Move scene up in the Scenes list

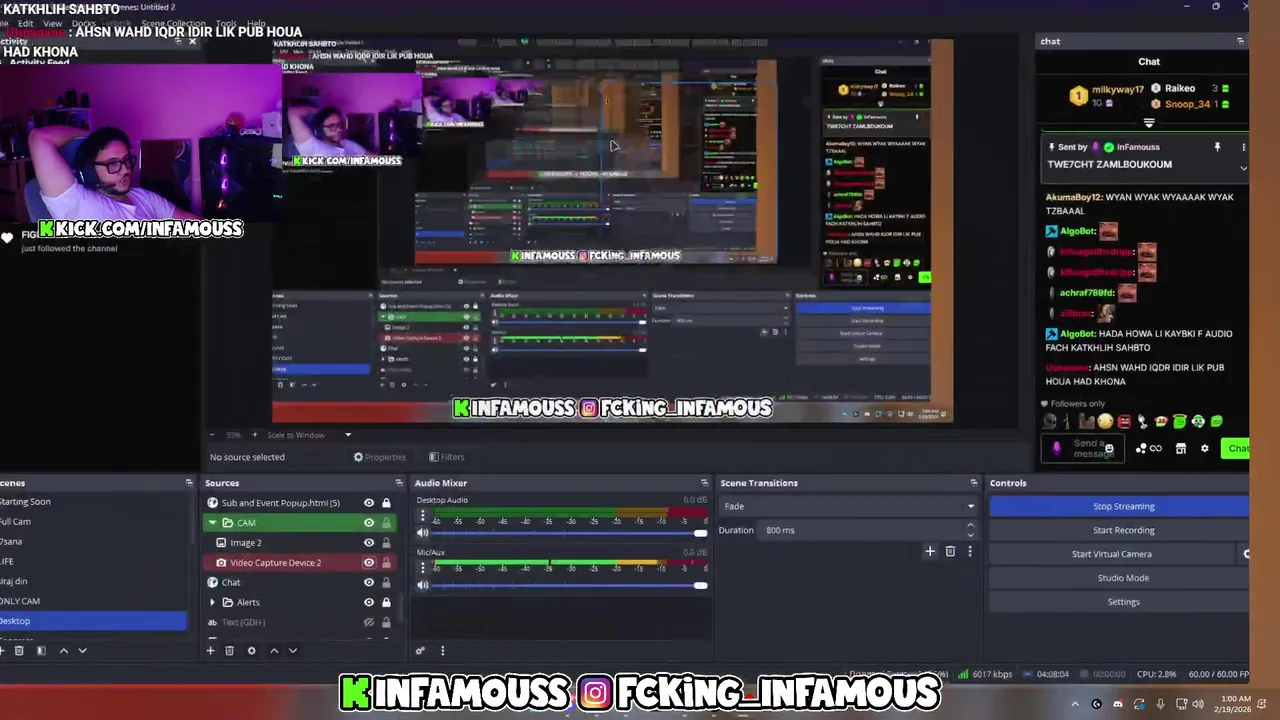click(64, 651)
